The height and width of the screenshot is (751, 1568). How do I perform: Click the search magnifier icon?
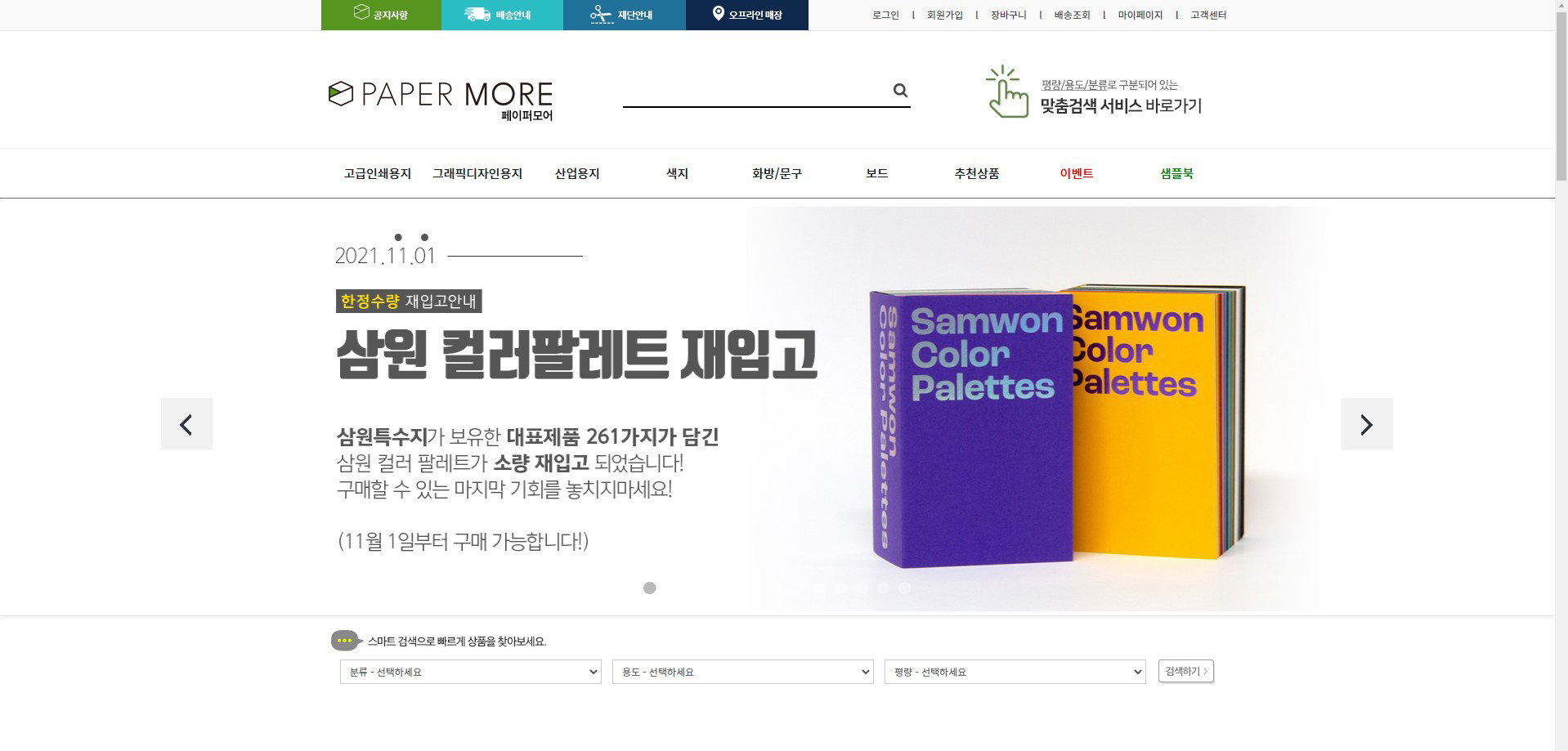click(900, 90)
